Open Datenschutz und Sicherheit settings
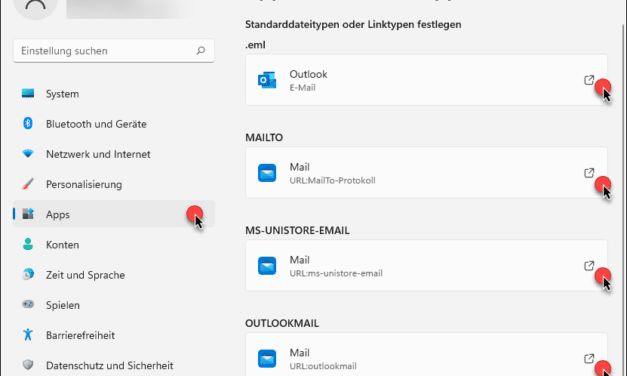The height and width of the screenshot is (376, 627). pos(114,365)
